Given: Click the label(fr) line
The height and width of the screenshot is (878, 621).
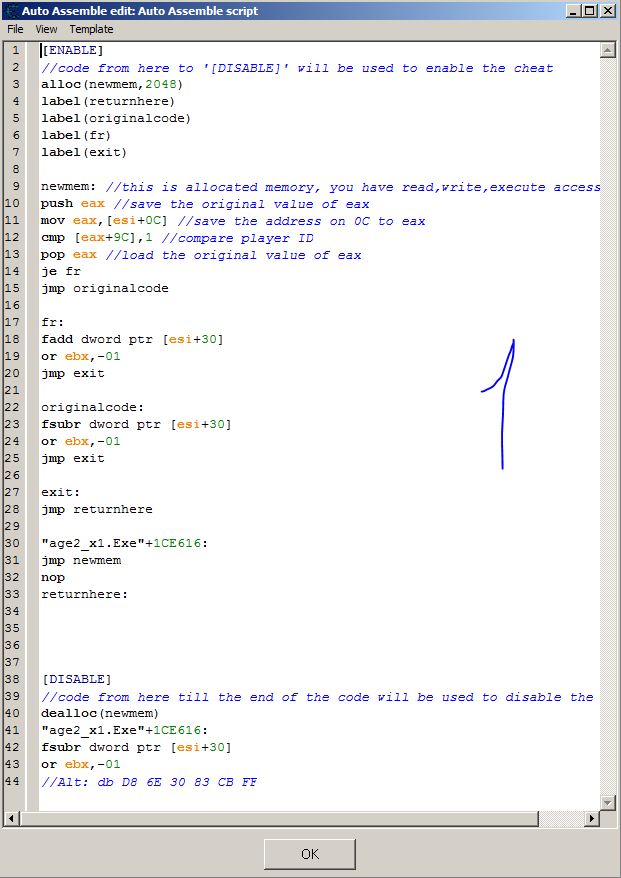Looking at the screenshot, I should pos(76,135).
